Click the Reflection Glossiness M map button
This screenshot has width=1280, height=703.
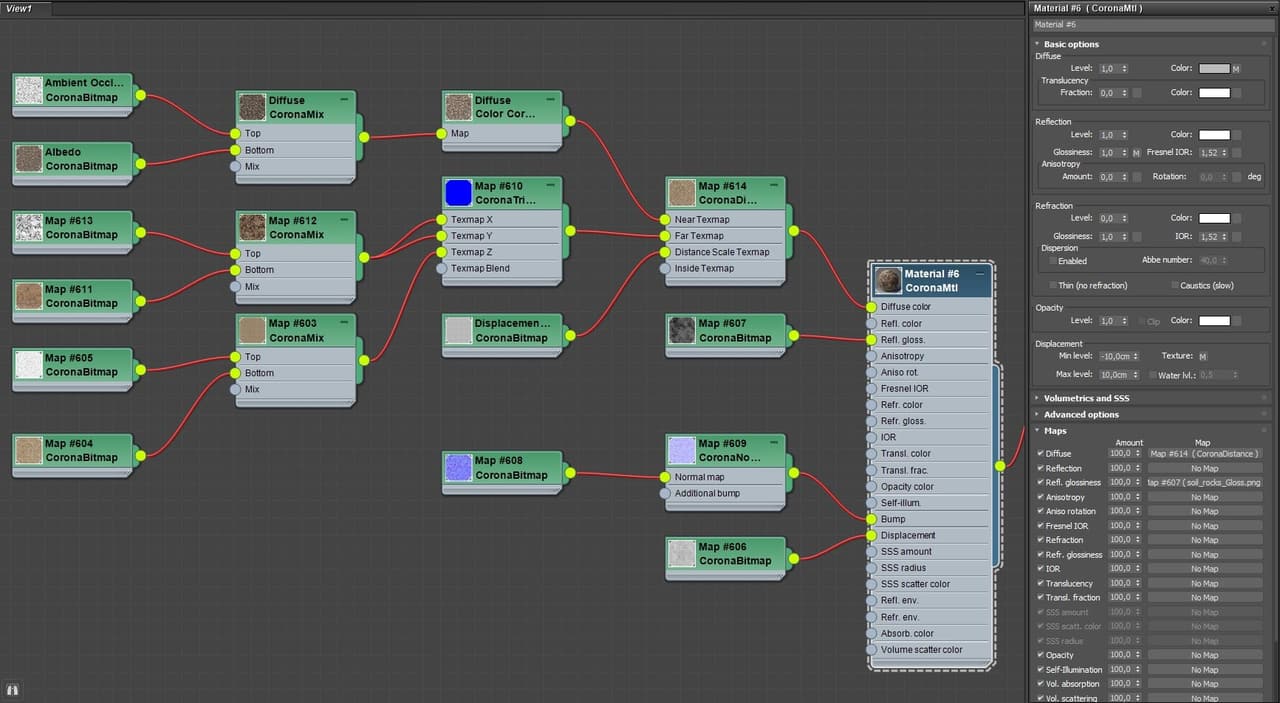tap(1136, 153)
